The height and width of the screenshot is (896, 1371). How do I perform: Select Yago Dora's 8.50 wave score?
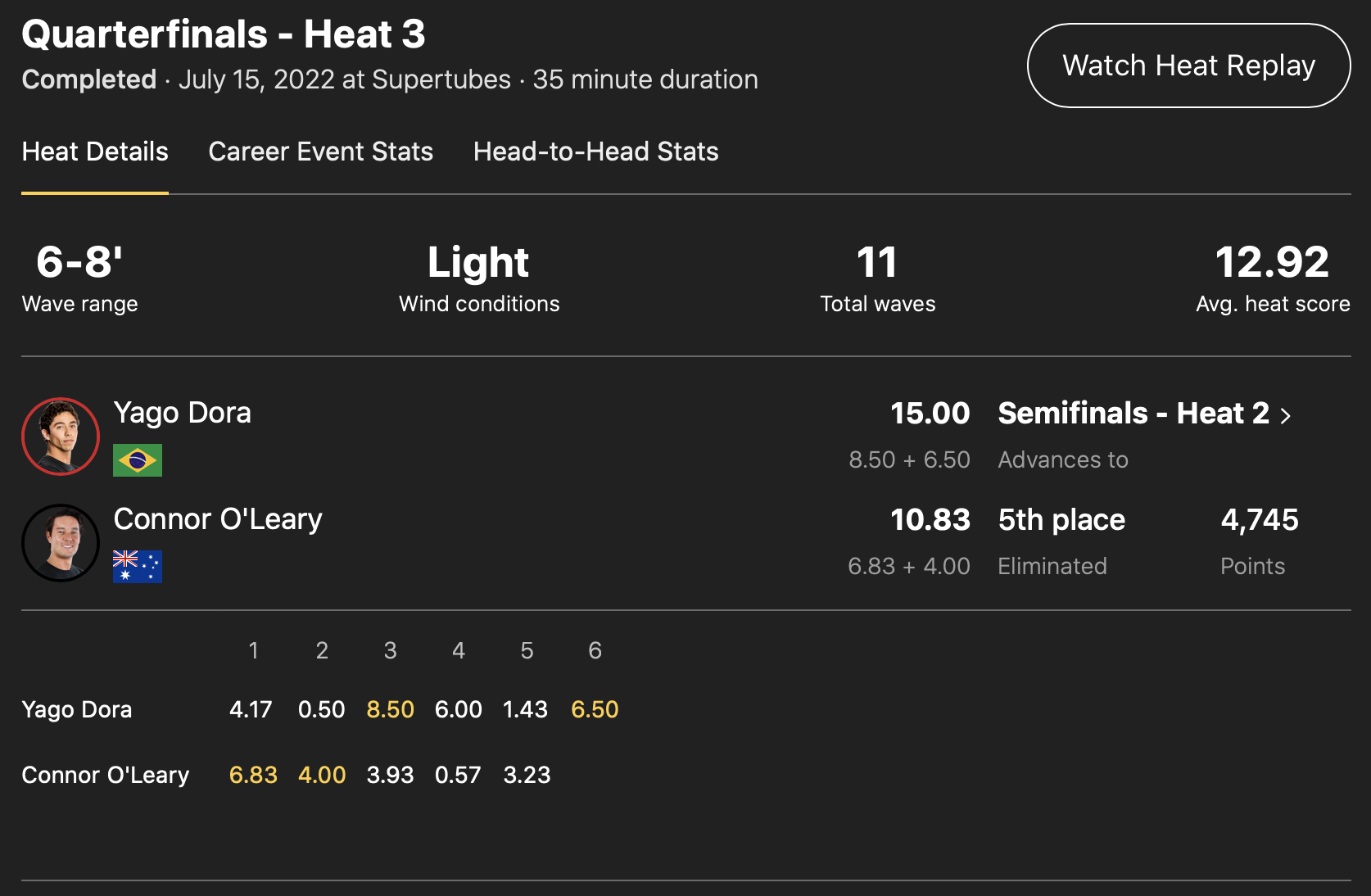coord(390,709)
